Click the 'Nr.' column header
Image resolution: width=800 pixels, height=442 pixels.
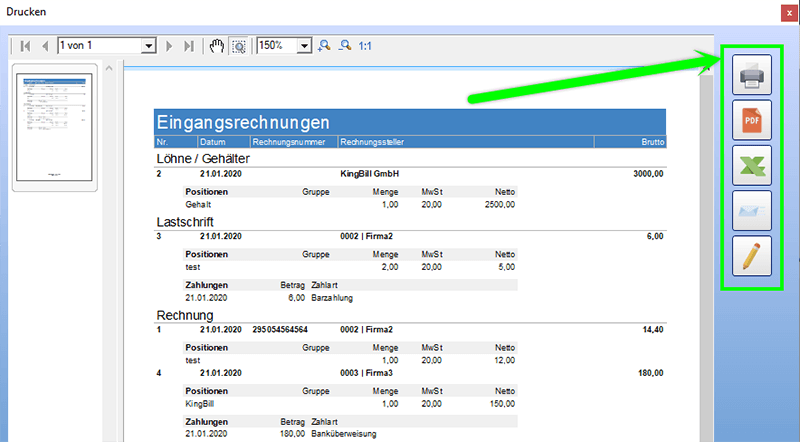point(162,142)
